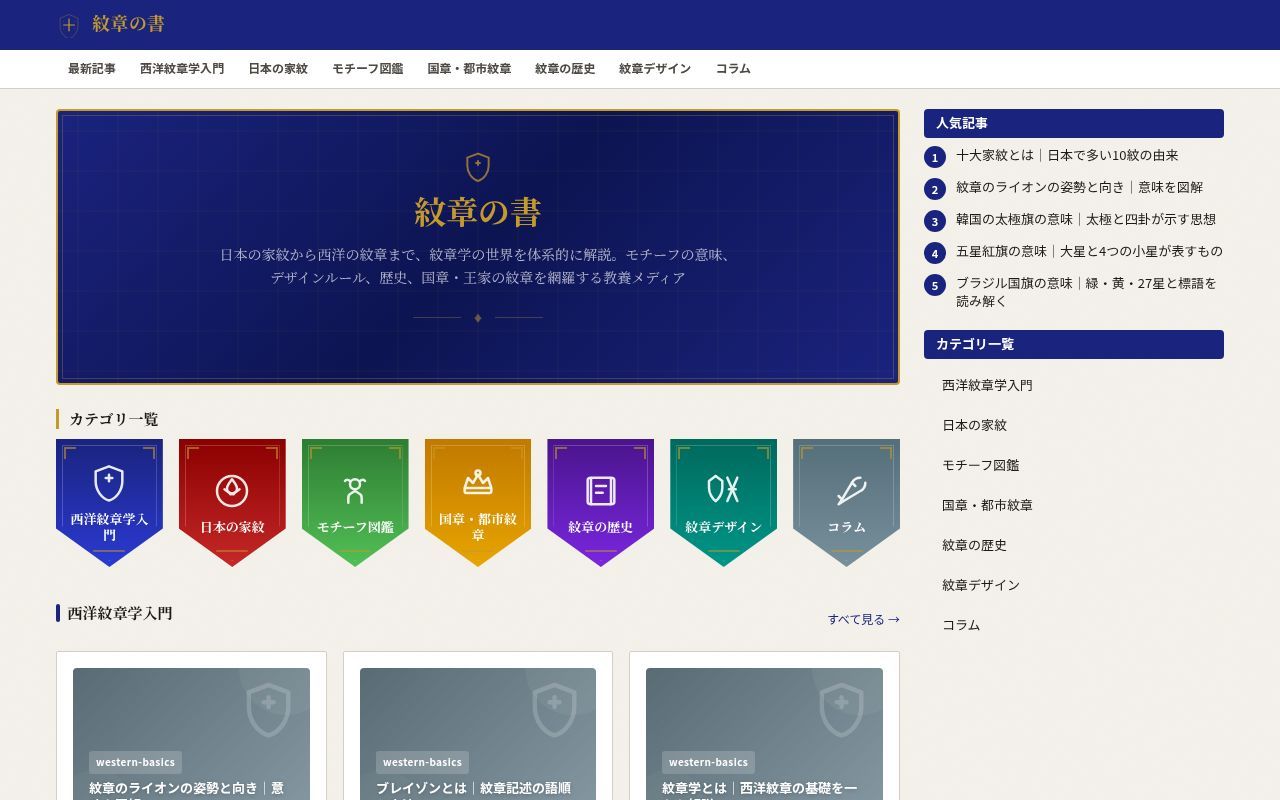Image resolution: width=1280 pixels, height=800 pixels.
Task: Click rank 4 badge in 人気記事
Action: (x=935, y=253)
